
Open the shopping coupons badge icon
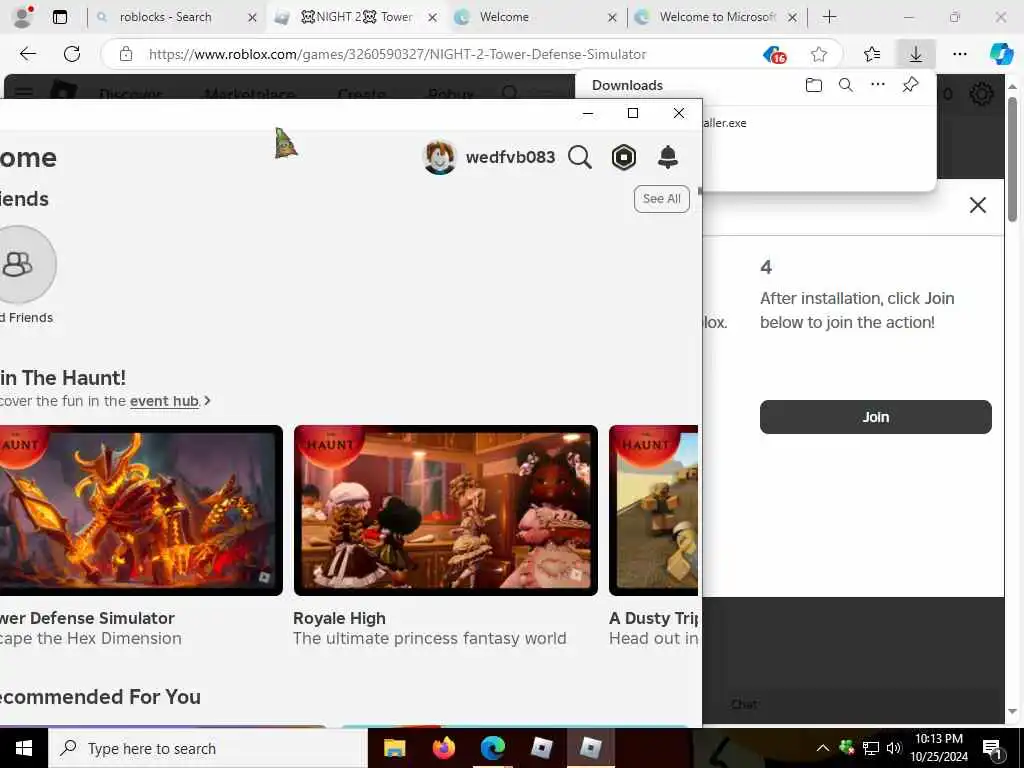(x=775, y=55)
